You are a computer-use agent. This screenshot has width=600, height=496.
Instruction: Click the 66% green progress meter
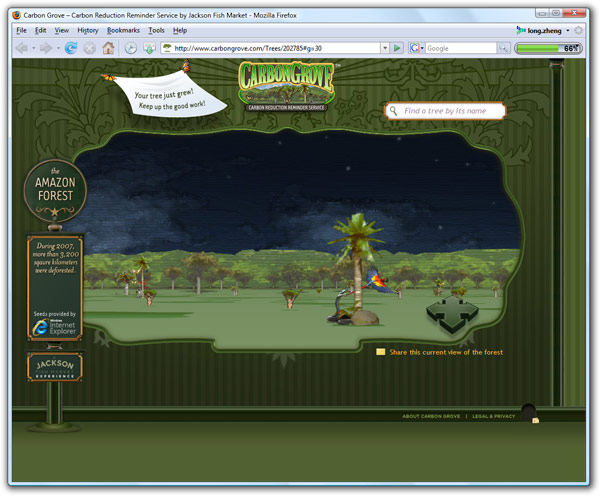tap(548, 48)
